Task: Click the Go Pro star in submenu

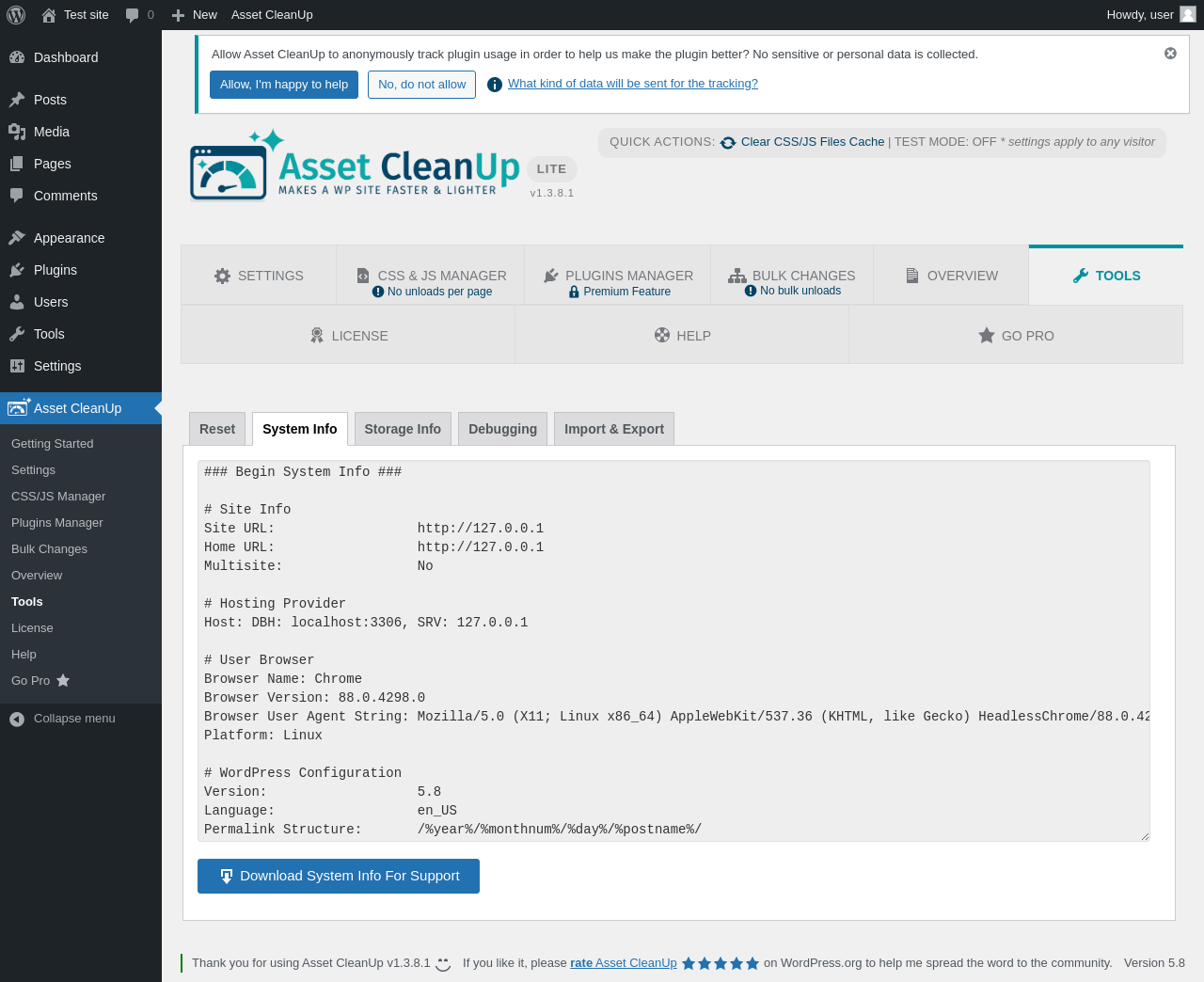Action: click(x=63, y=680)
